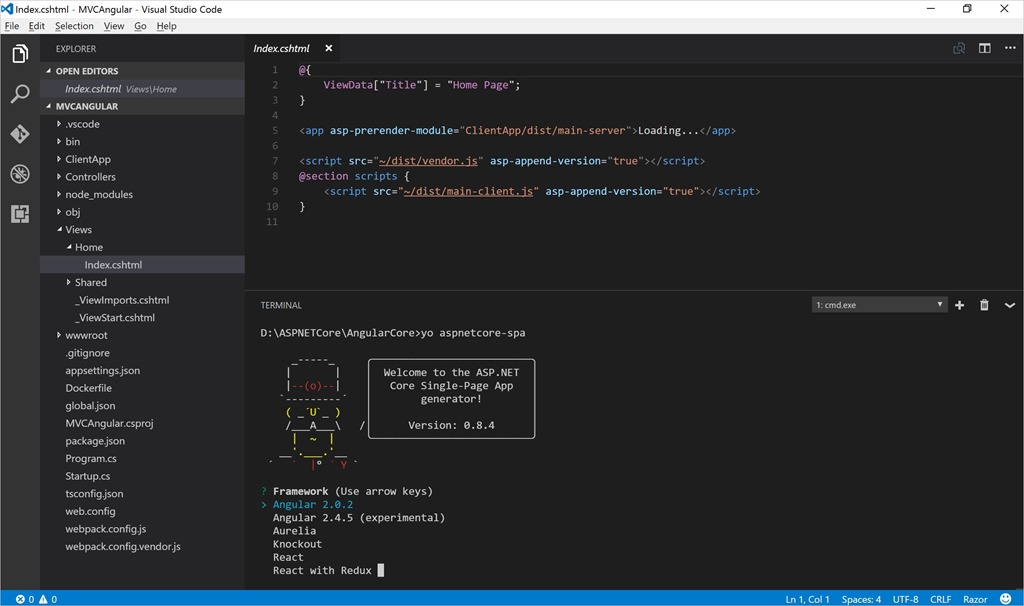Open the Explorer view in activity bar
Viewport: 1024px width, 606px height.
click(x=20, y=54)
